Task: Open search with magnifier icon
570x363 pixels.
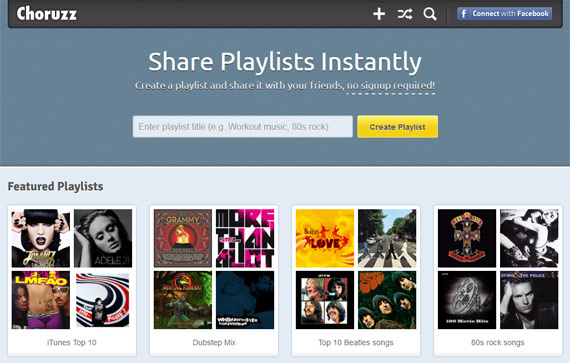Action: [430, 14]
